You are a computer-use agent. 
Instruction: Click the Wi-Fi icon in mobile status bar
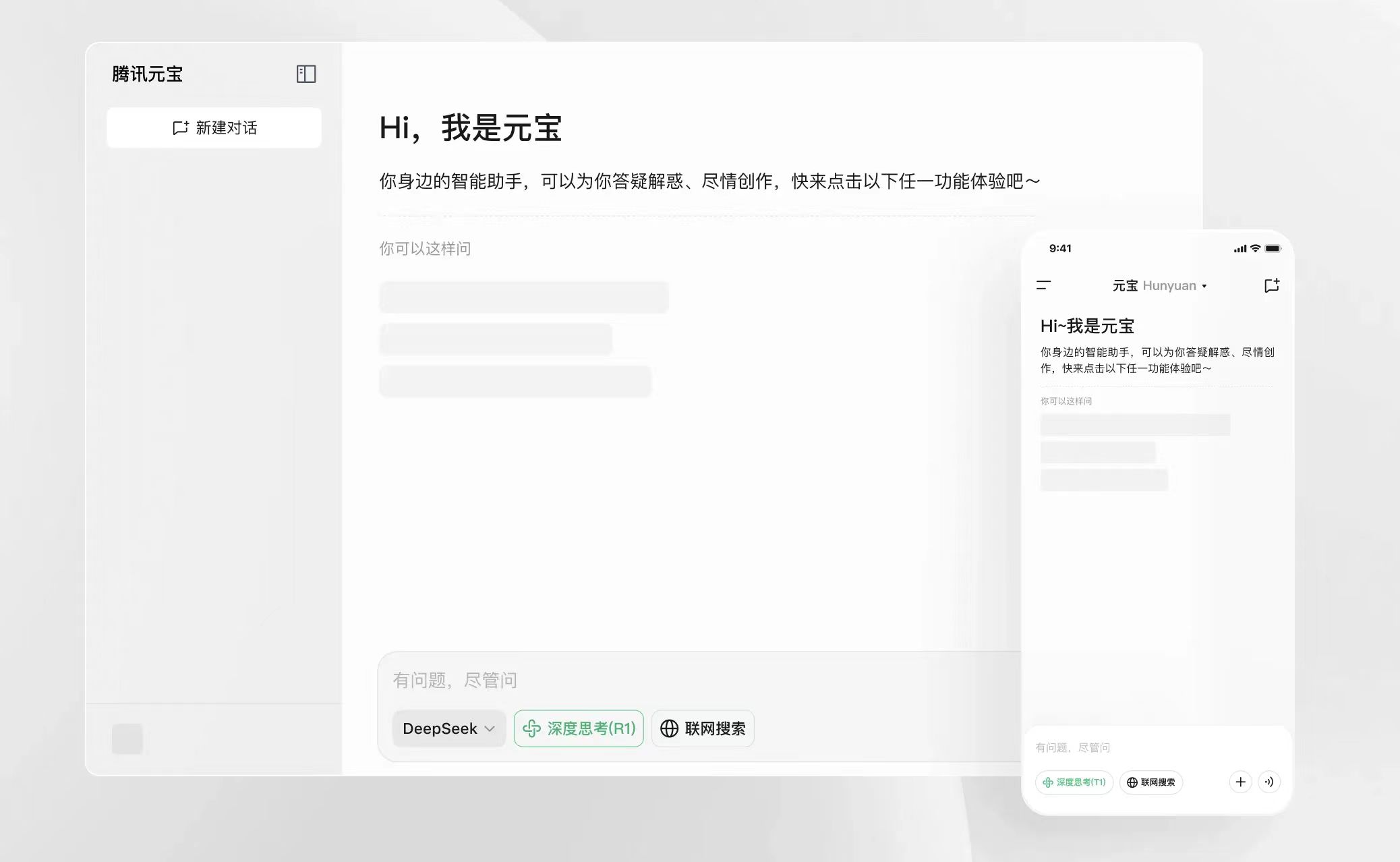pos(1255,248)
